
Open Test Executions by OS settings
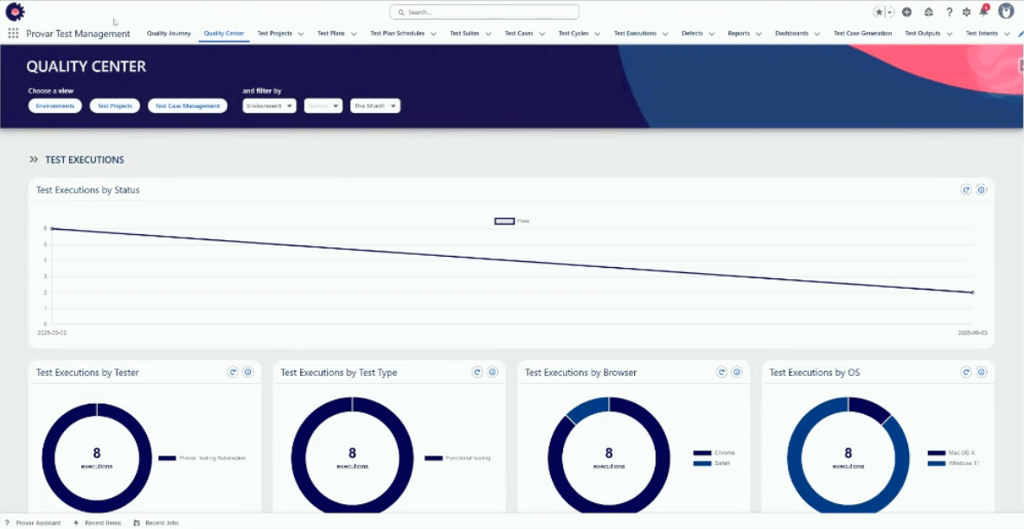tap(982, 372)
